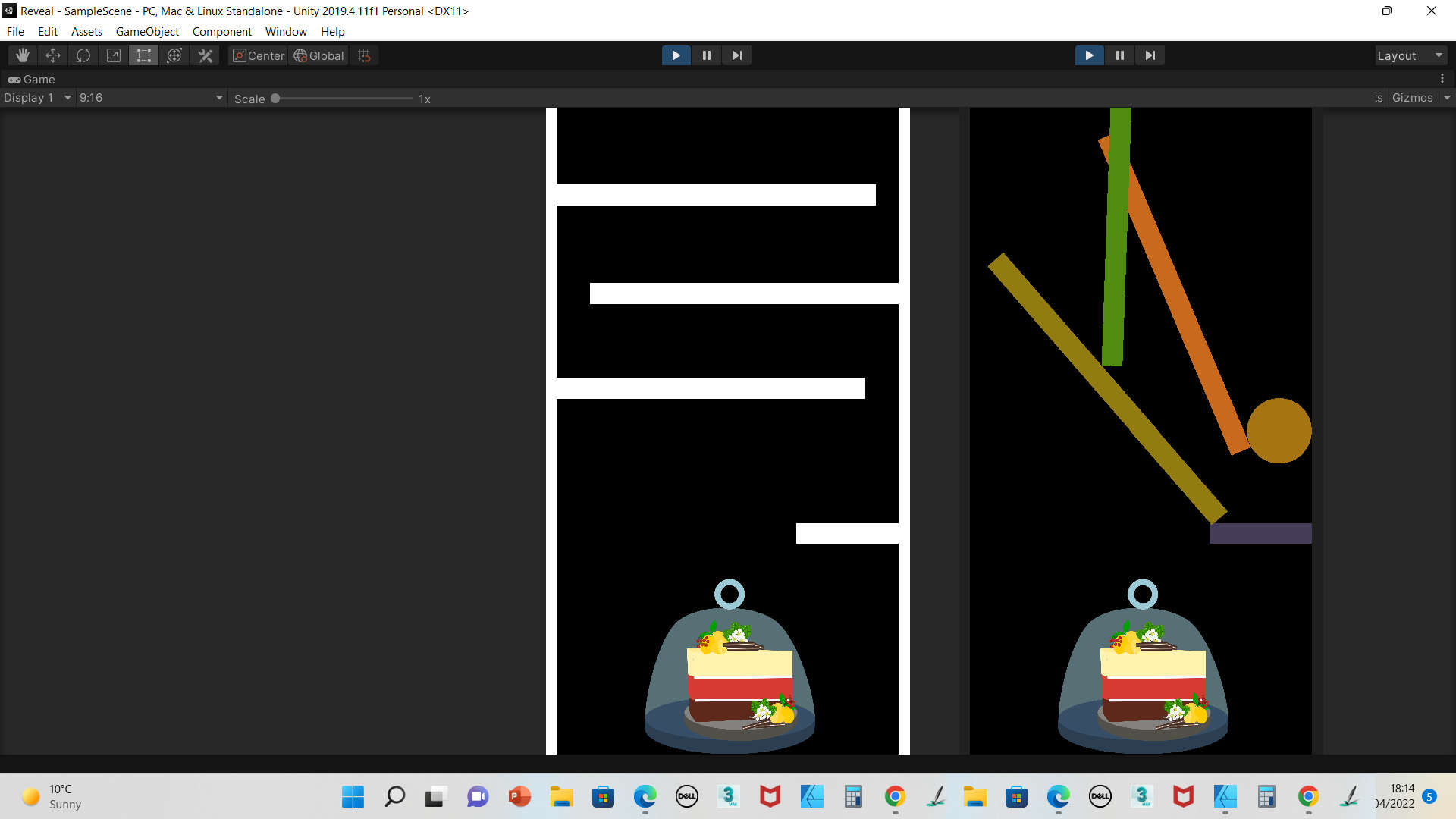Viewport: 1456px width, 819px height.
Task: Select the Rect Transform tool
Action: (x=143, y=55)
